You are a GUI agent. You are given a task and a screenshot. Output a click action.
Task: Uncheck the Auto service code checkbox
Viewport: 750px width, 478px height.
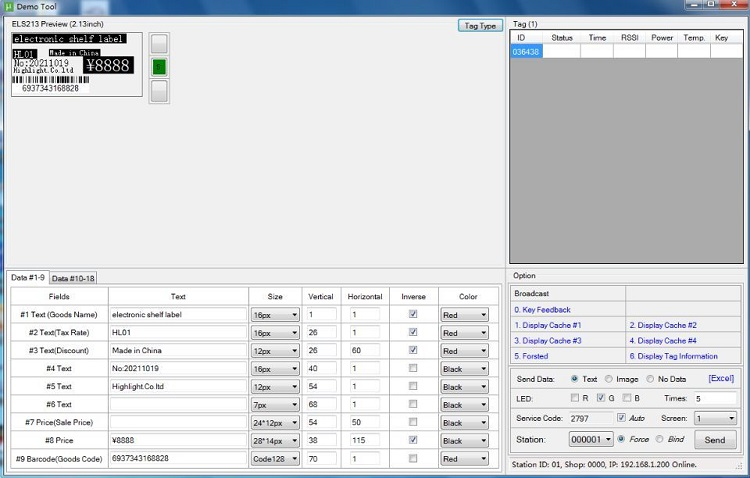click(622, 417)
